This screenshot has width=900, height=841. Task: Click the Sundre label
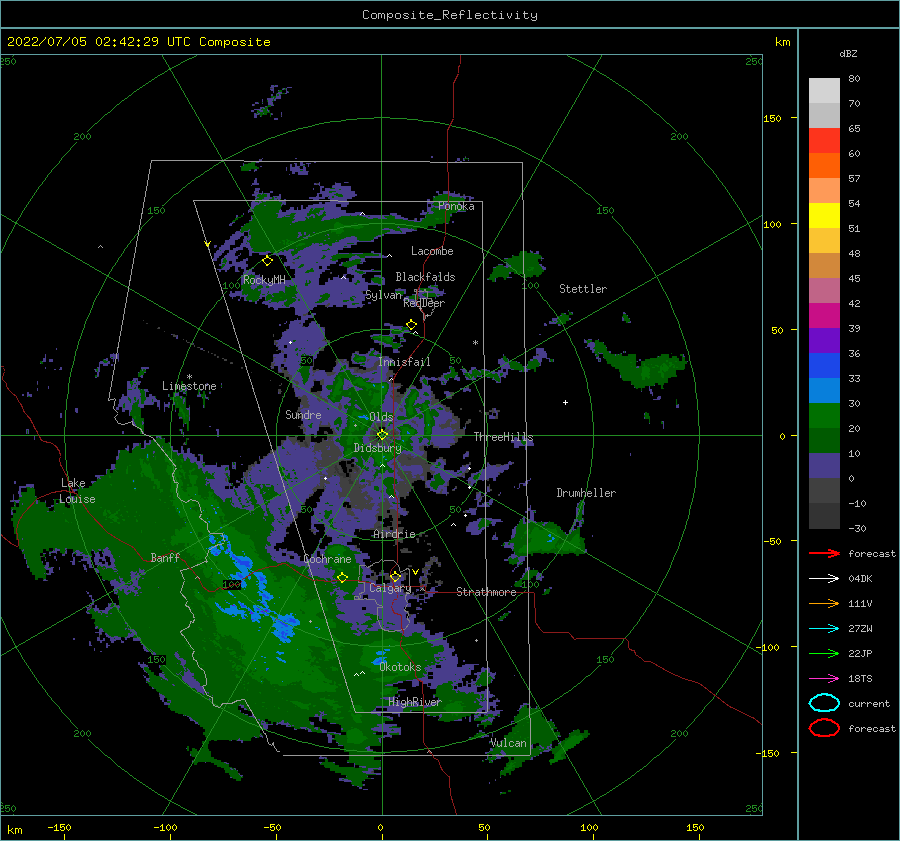[303, 414]
